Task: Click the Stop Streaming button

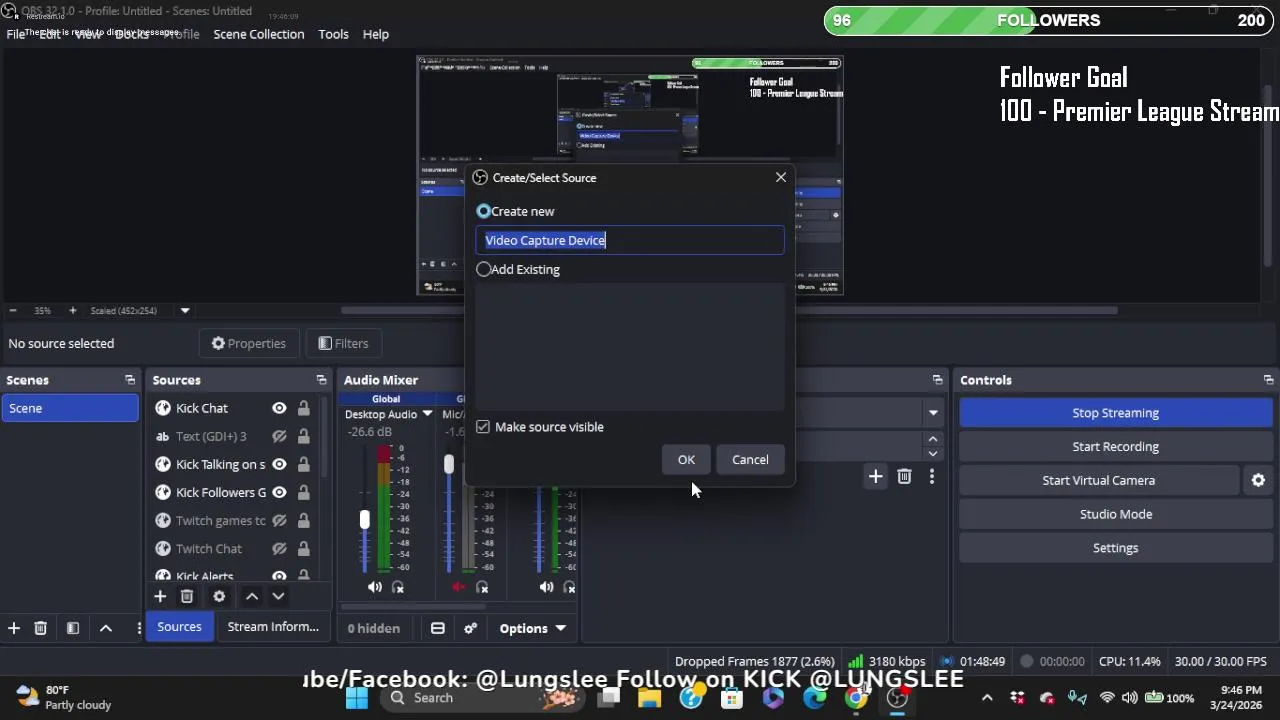Action: click(1115, 413)
